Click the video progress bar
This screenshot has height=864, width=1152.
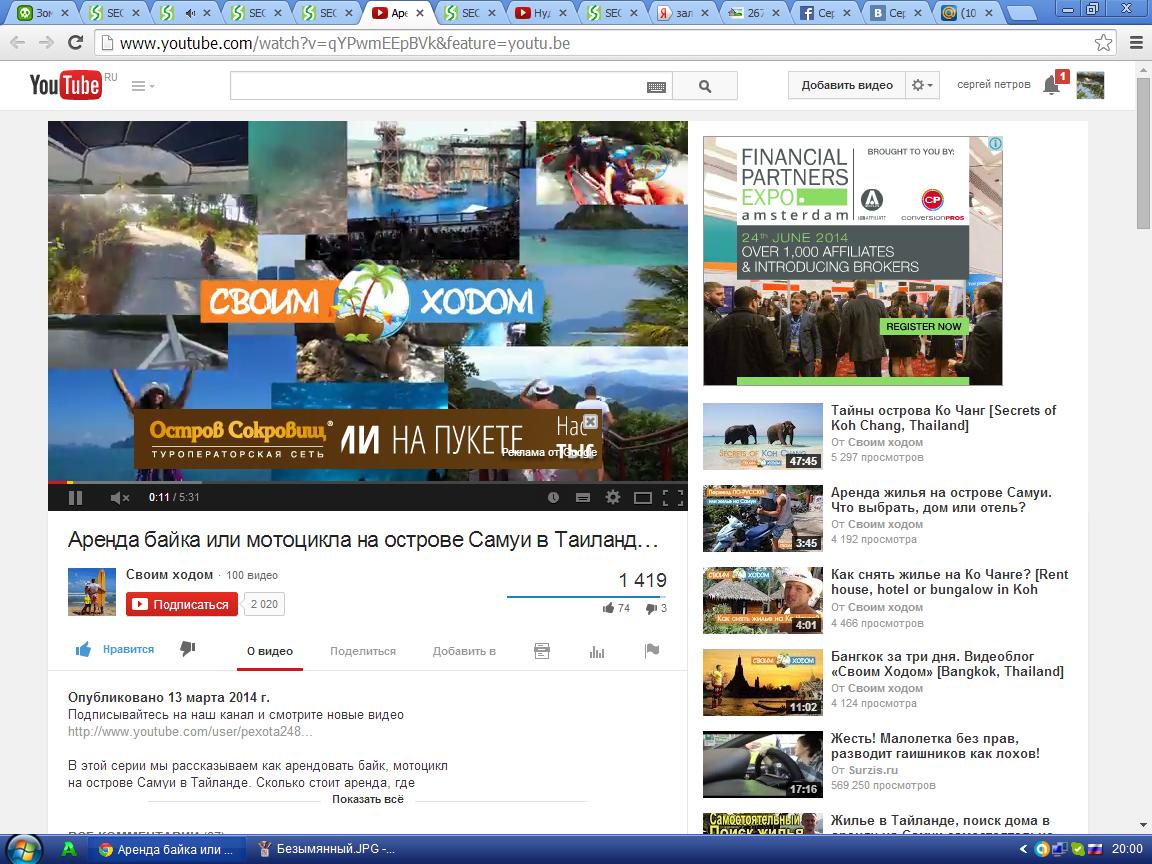pos(367,483)
